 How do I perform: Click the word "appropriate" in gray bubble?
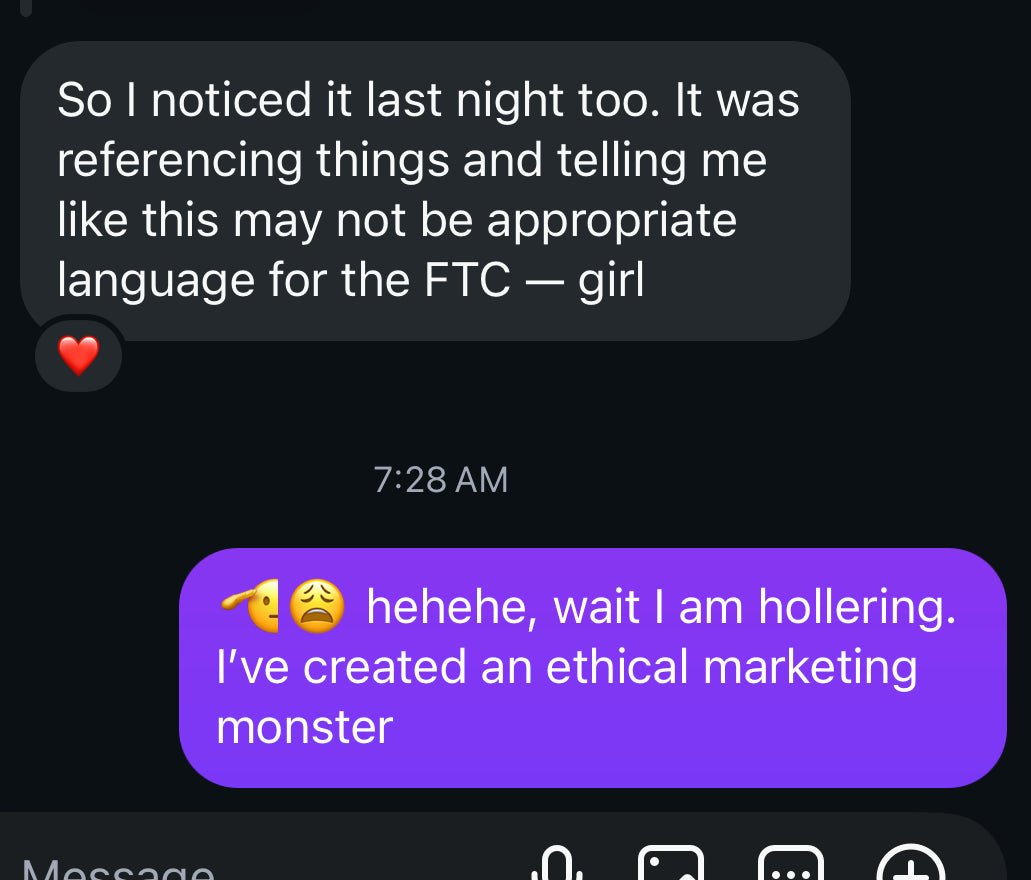point(611,220)
